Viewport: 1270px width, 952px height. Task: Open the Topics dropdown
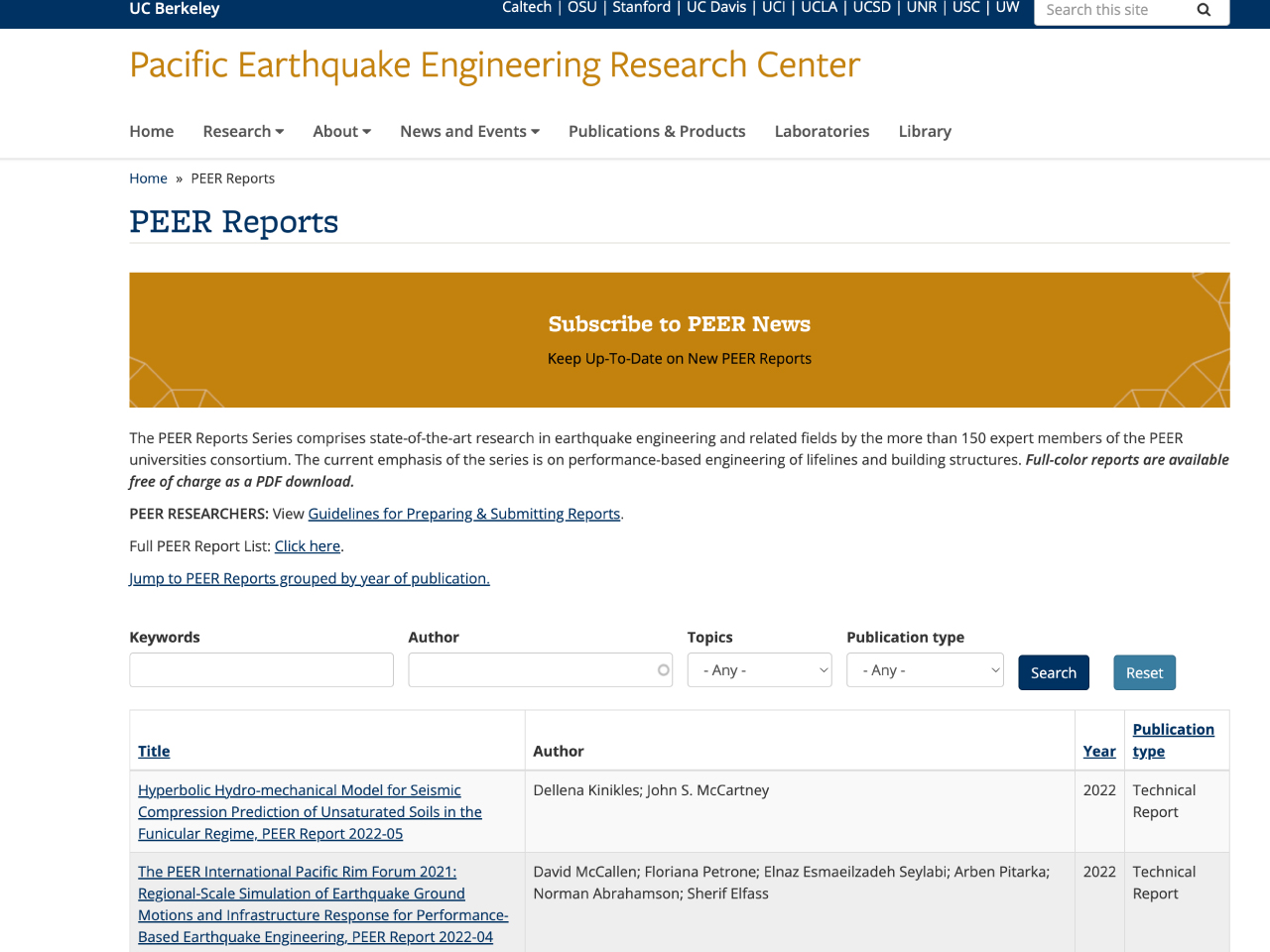(760, 670)
